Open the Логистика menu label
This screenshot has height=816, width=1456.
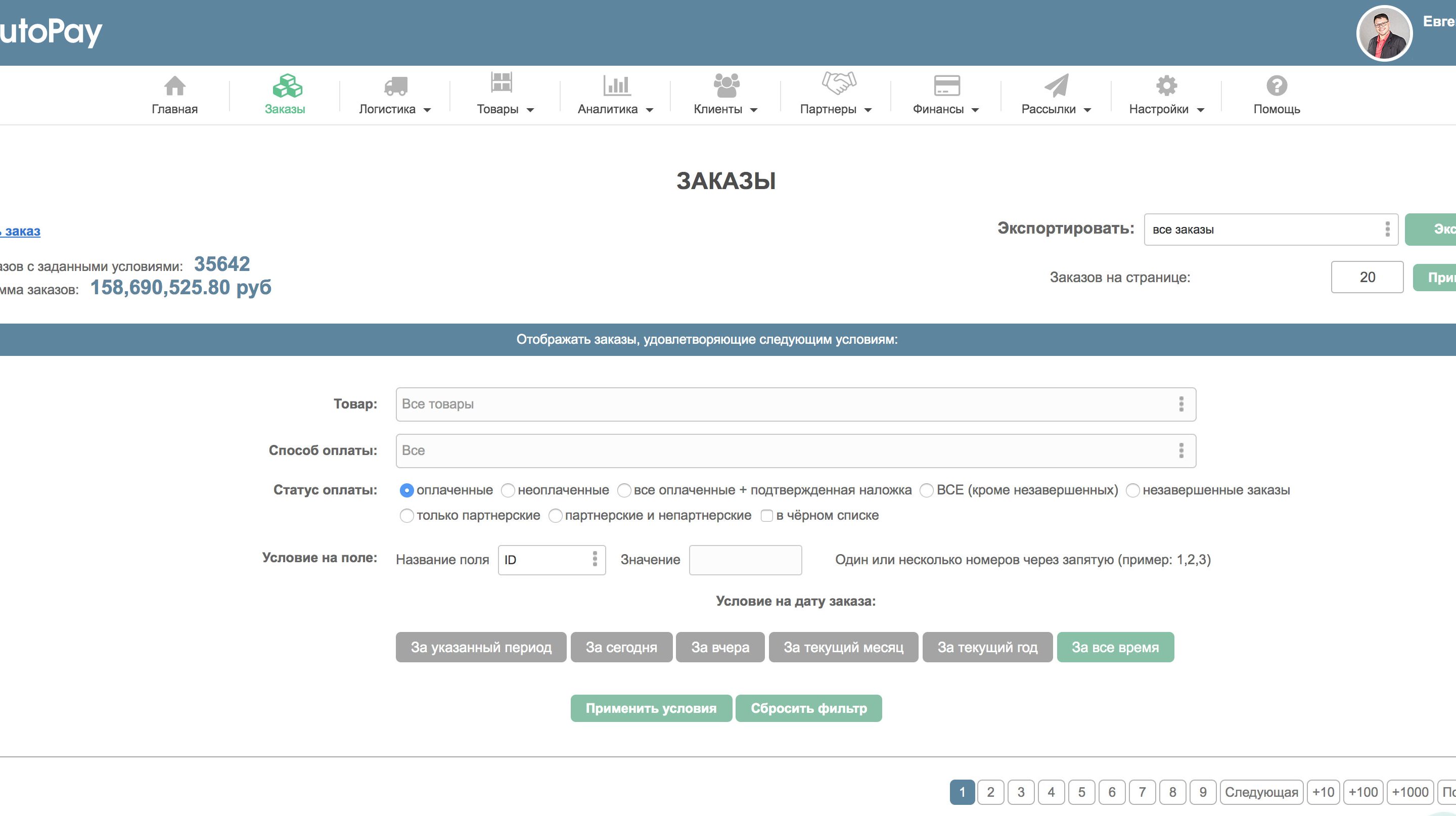pos(387,109)
